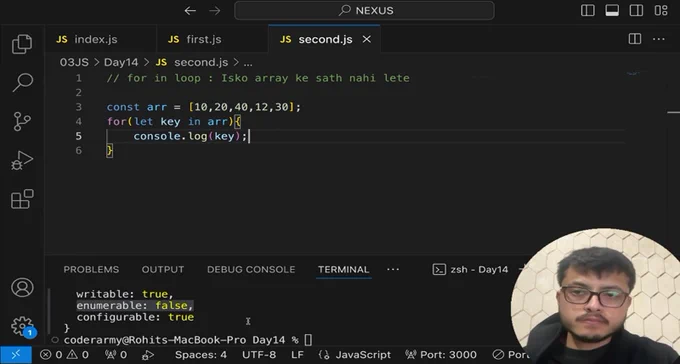Show errors and warnings count in status bar

(64, 355)
